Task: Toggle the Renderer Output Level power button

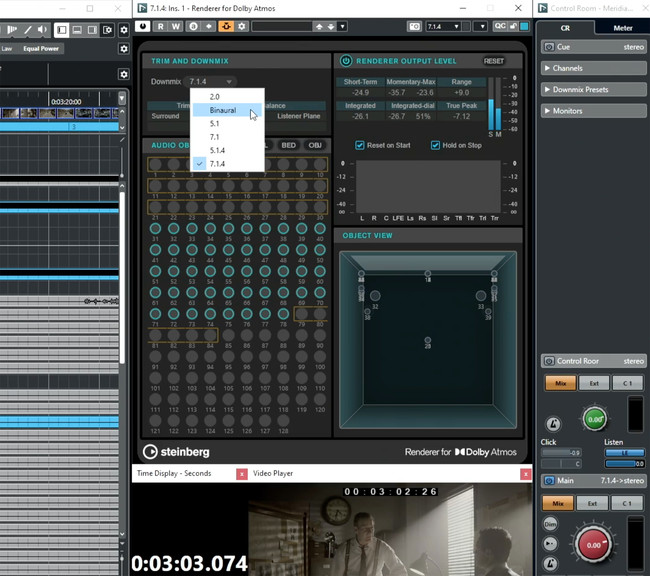Action: point(346,60)
